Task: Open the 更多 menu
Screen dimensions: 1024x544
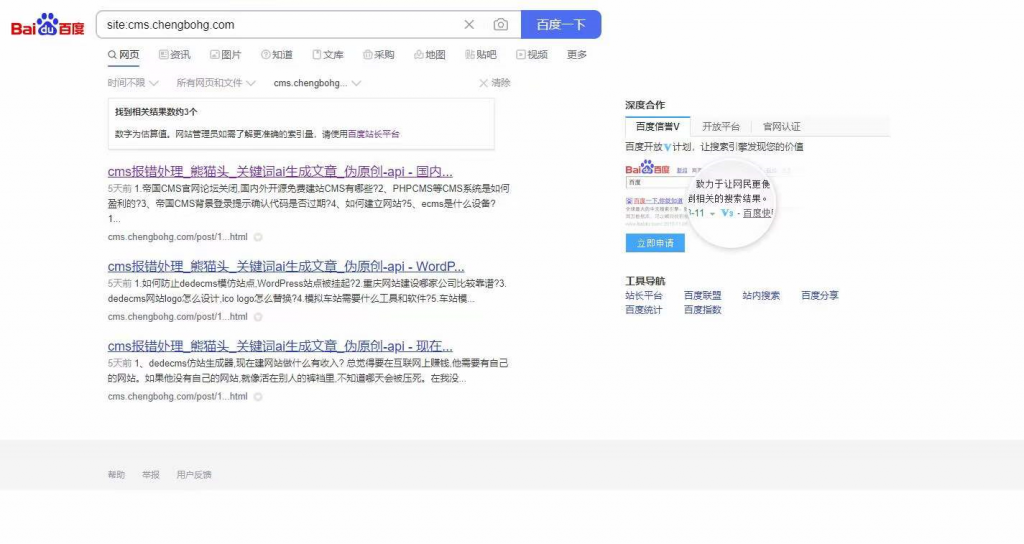Action: tap(577, 55)
